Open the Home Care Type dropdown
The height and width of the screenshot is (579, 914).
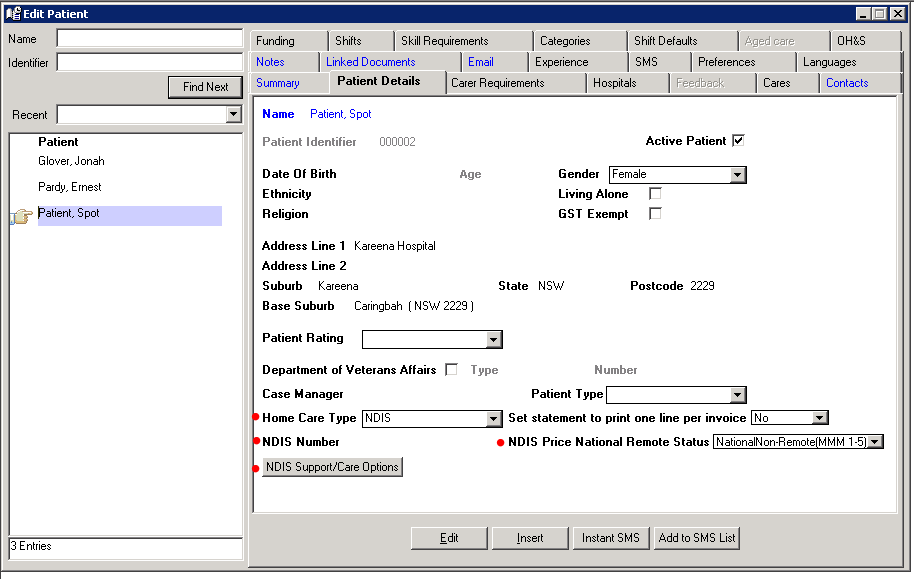click(493, 418)
